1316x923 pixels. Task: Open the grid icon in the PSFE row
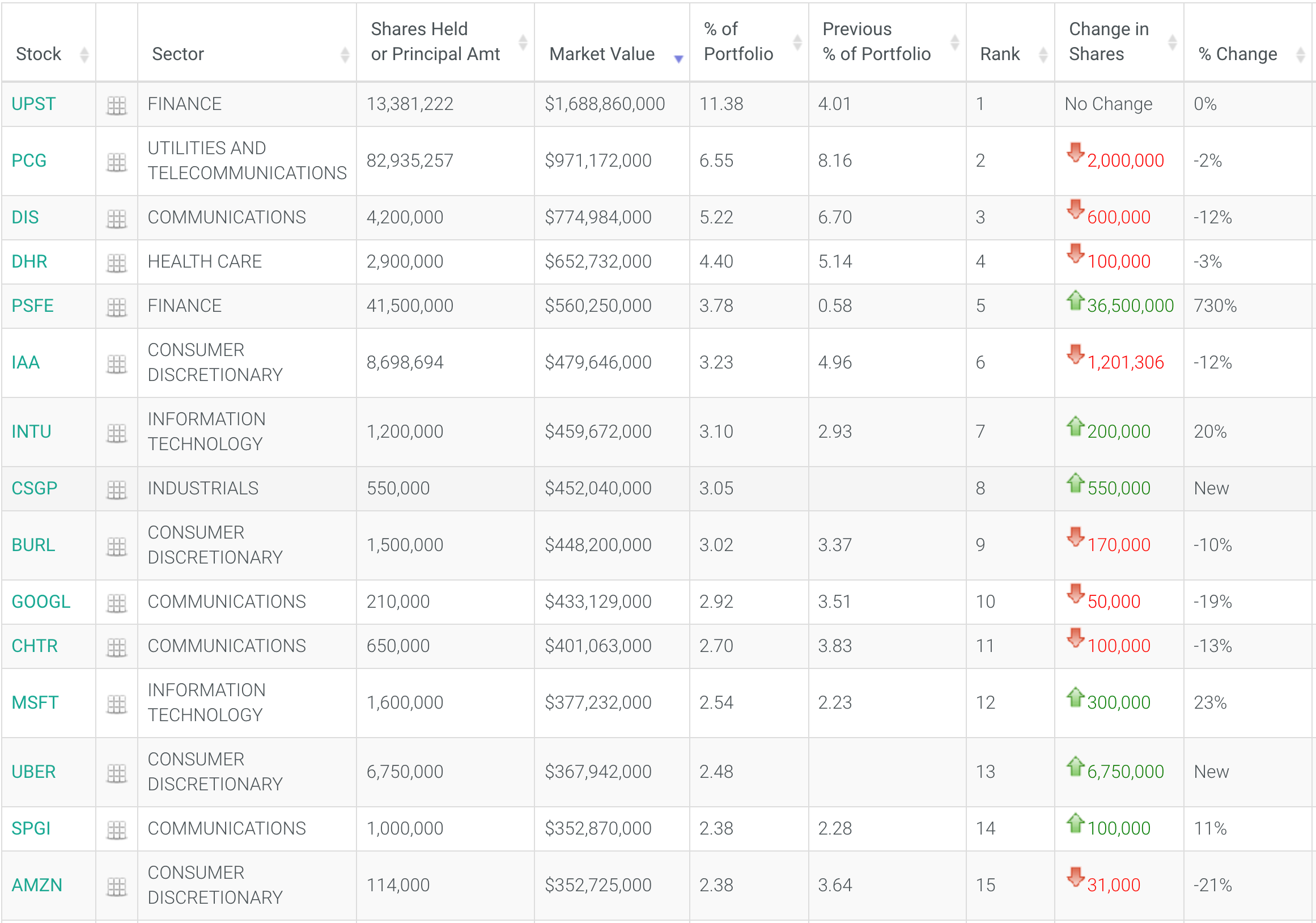[x=116, y=307]
